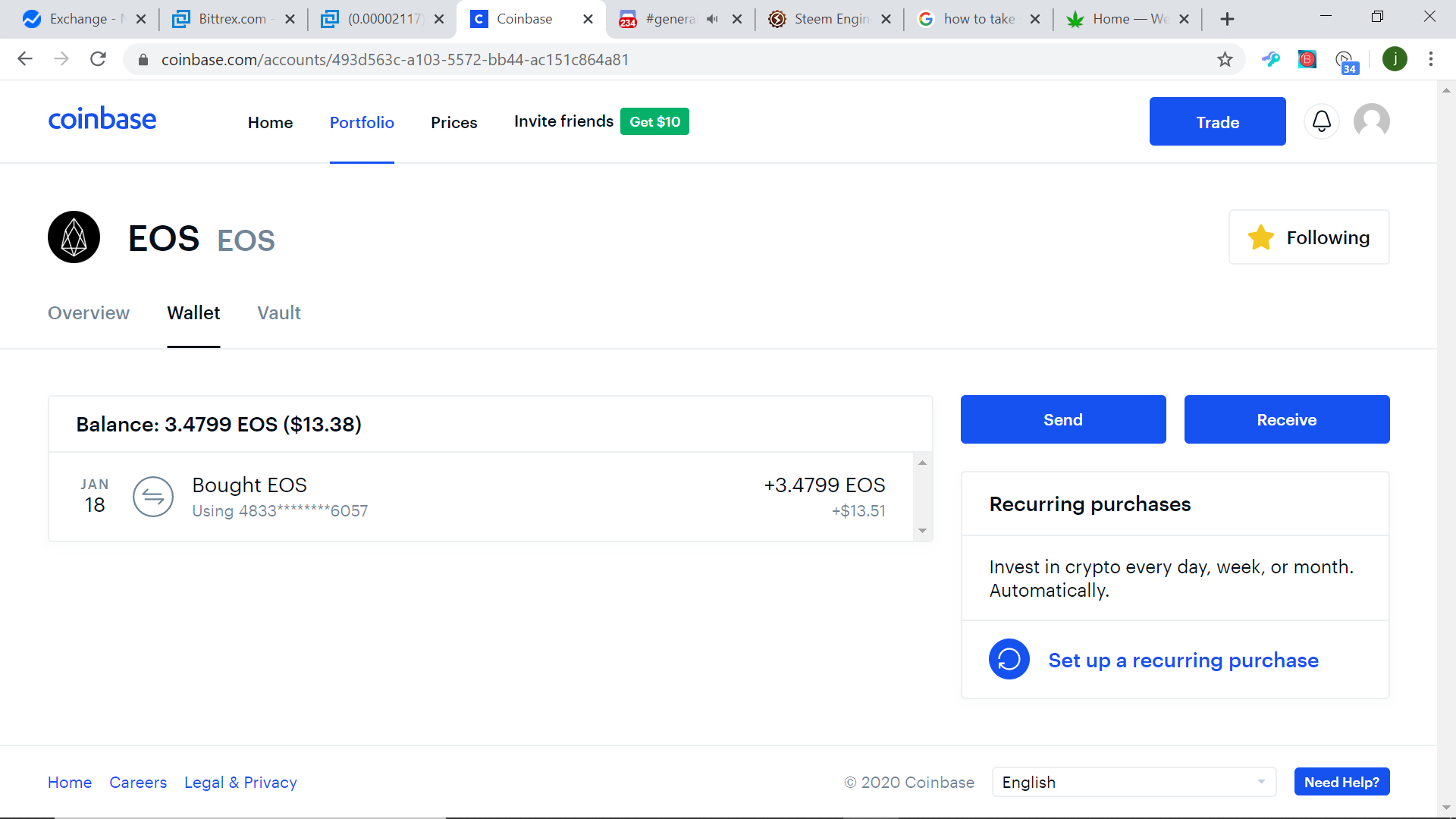Open the Careers footer link
The height and width of the screenshot is (819, 1456).
pyautogui.click(x=138, y=782)
